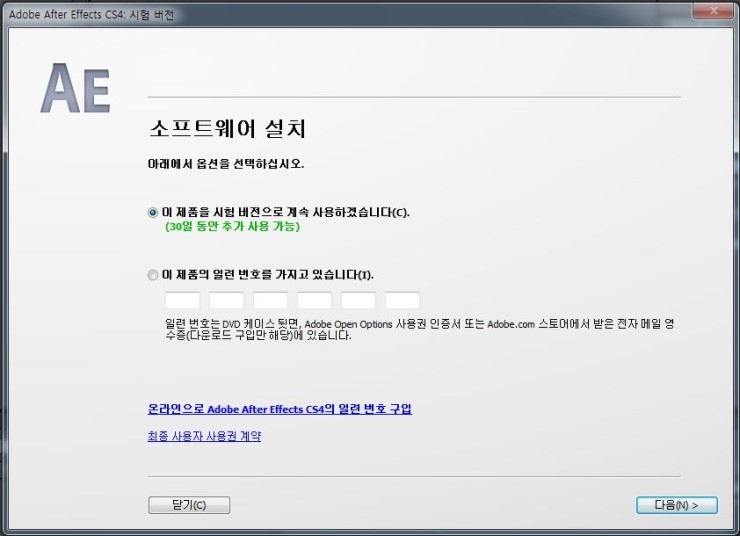The width and height of the screenshot is (740, 536).
Task: Click the sixth serial number field
Action: 402,300
